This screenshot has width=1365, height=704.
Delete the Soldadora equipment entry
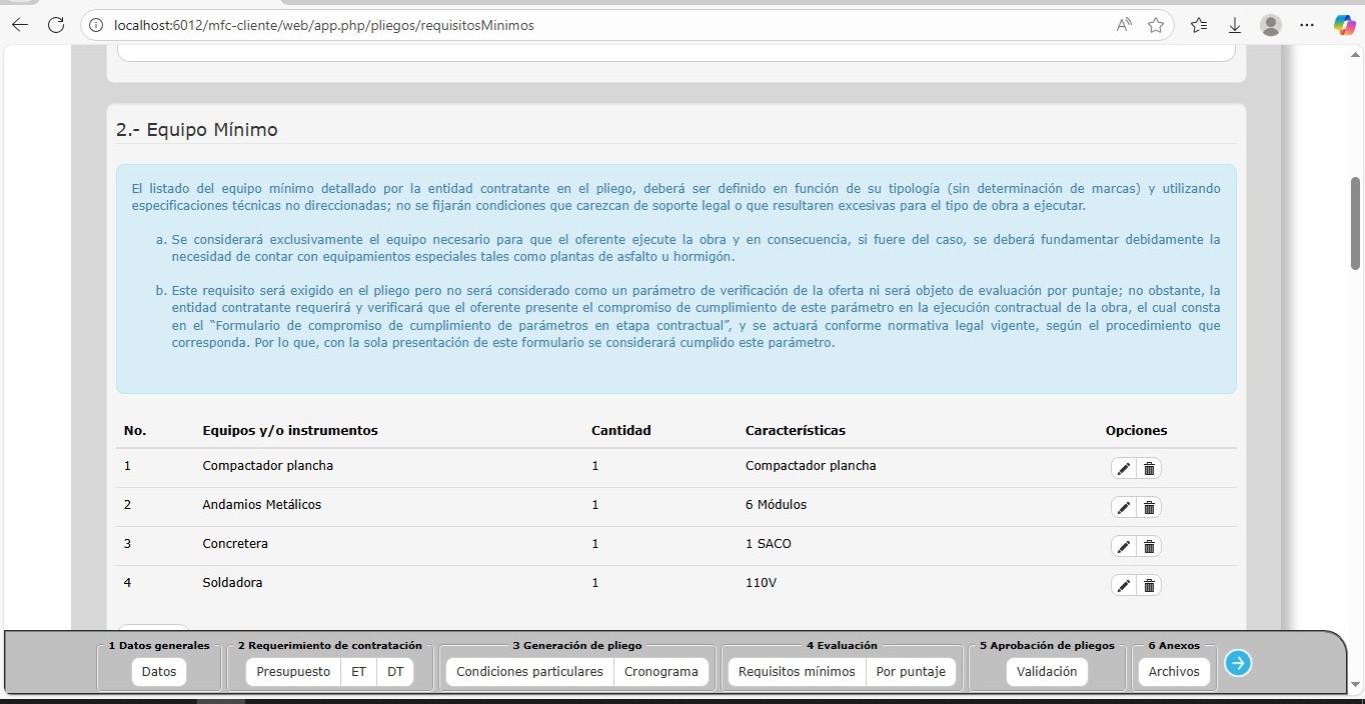tap(1149, 586)
